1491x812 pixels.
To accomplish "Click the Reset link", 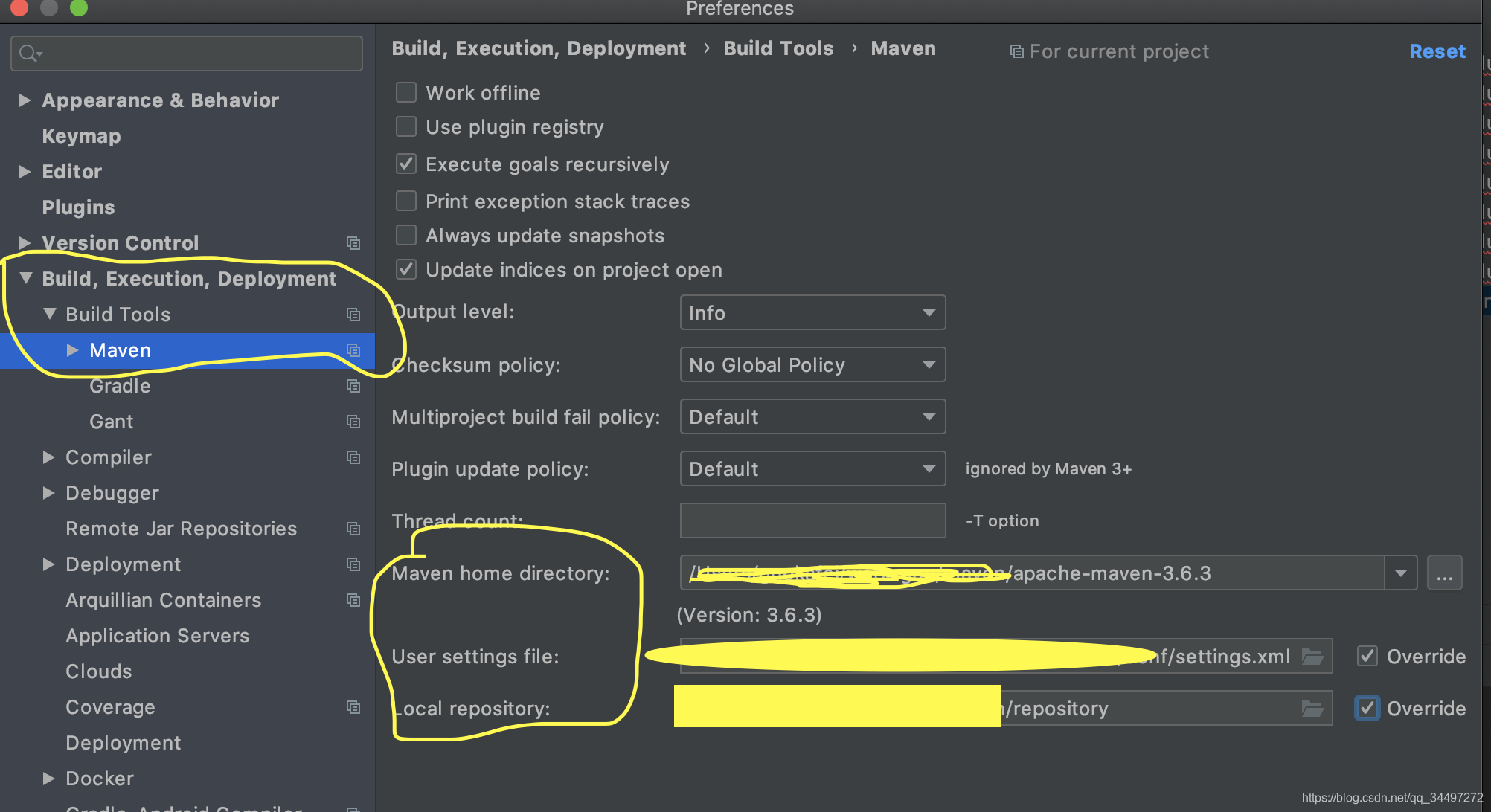I will pos(1437,51).
